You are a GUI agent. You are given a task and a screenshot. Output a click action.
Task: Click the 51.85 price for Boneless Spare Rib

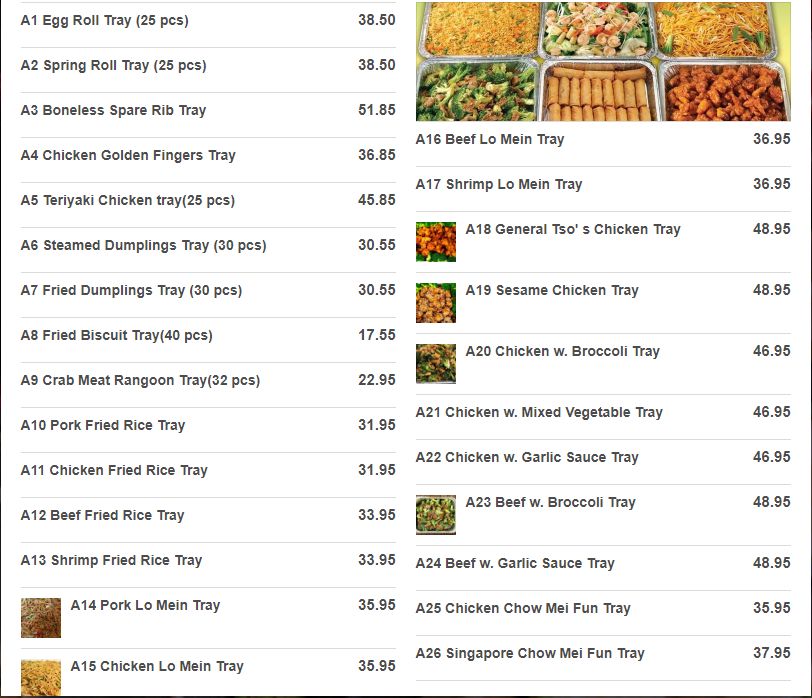377,110
